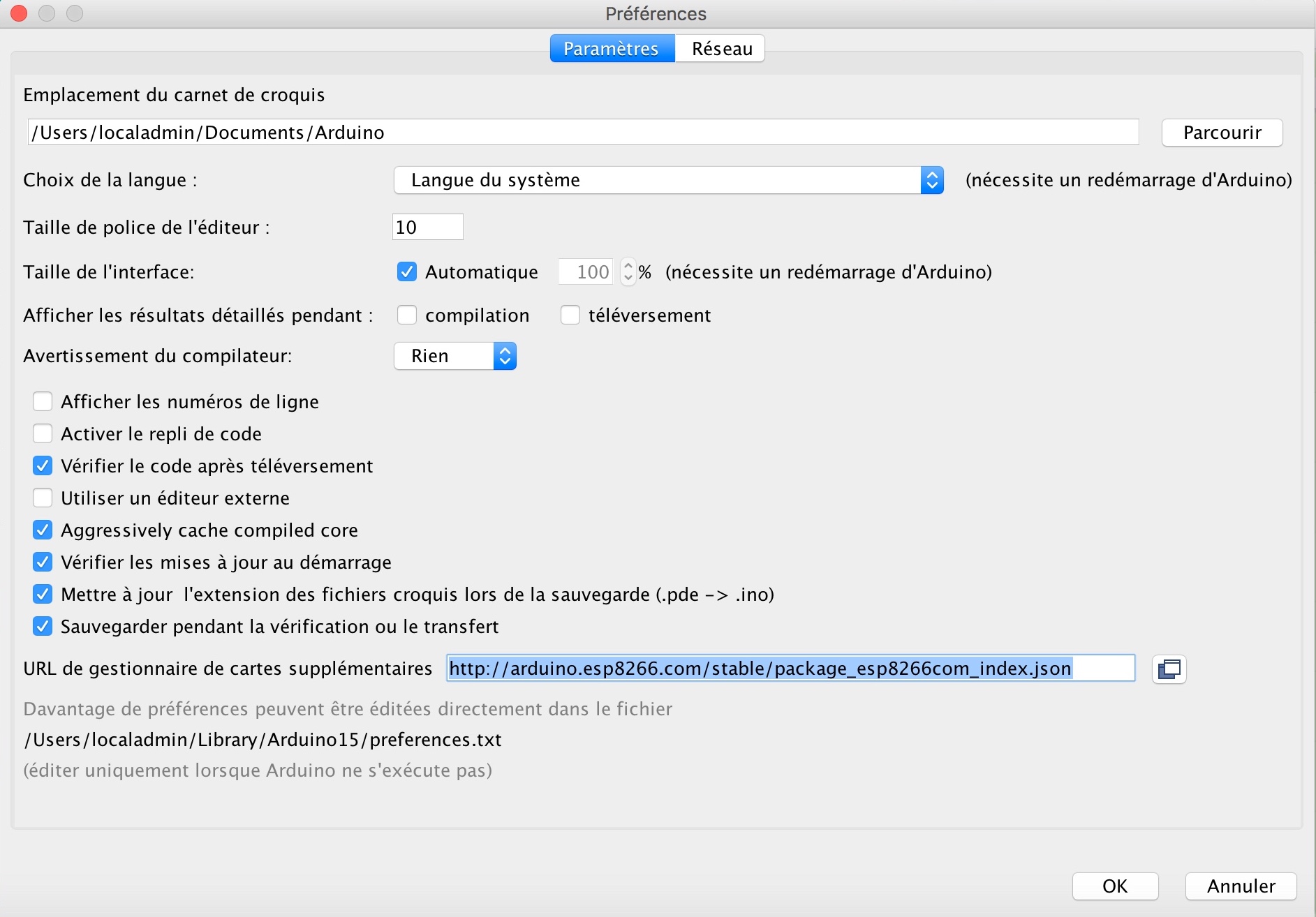Expand the compiler warning Rien dropdown
Screen dimensions: 1316x917
[x=454, y=356]
